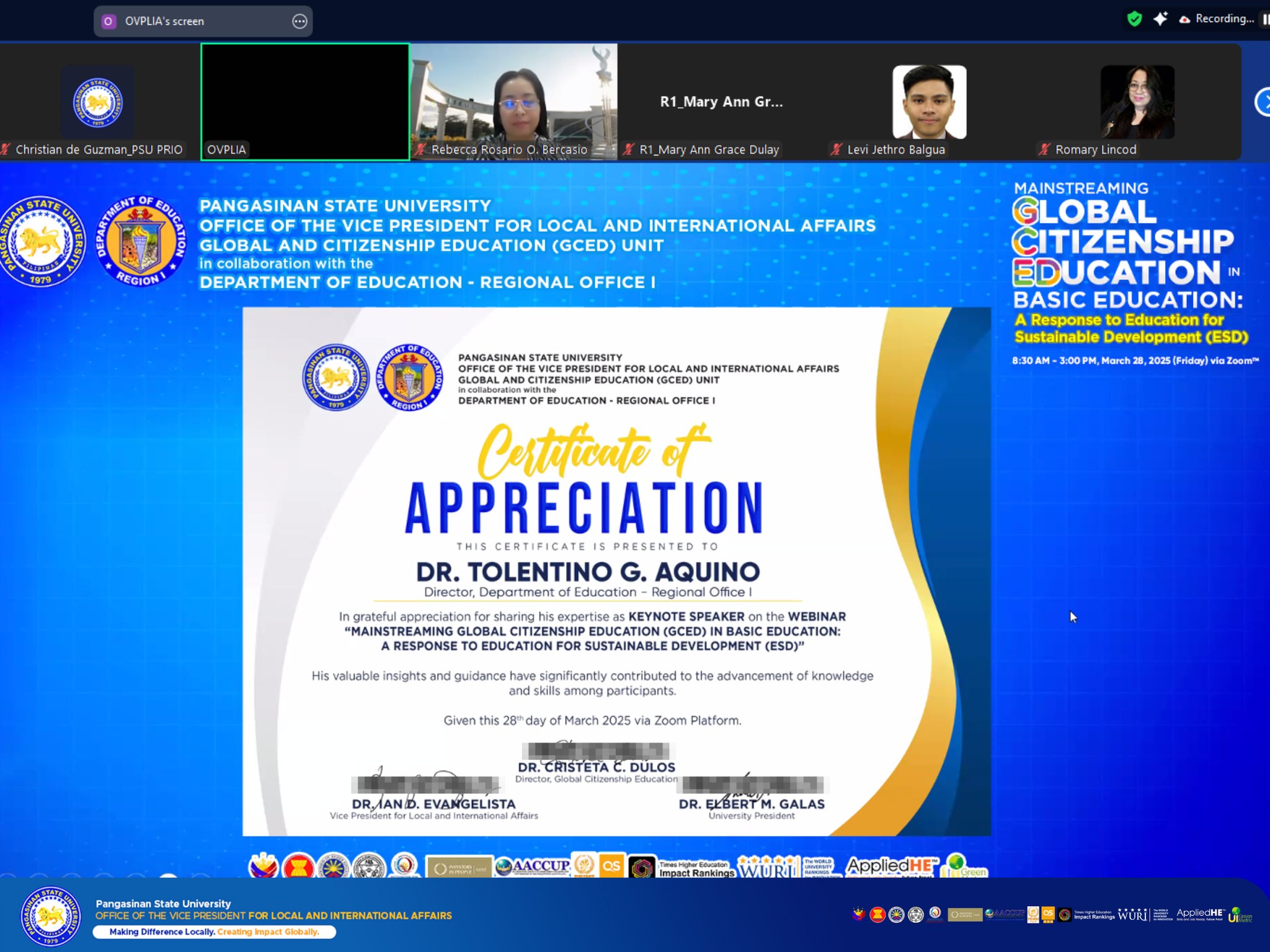Open the AI Companion sparkle icon

coord(1160,19)
